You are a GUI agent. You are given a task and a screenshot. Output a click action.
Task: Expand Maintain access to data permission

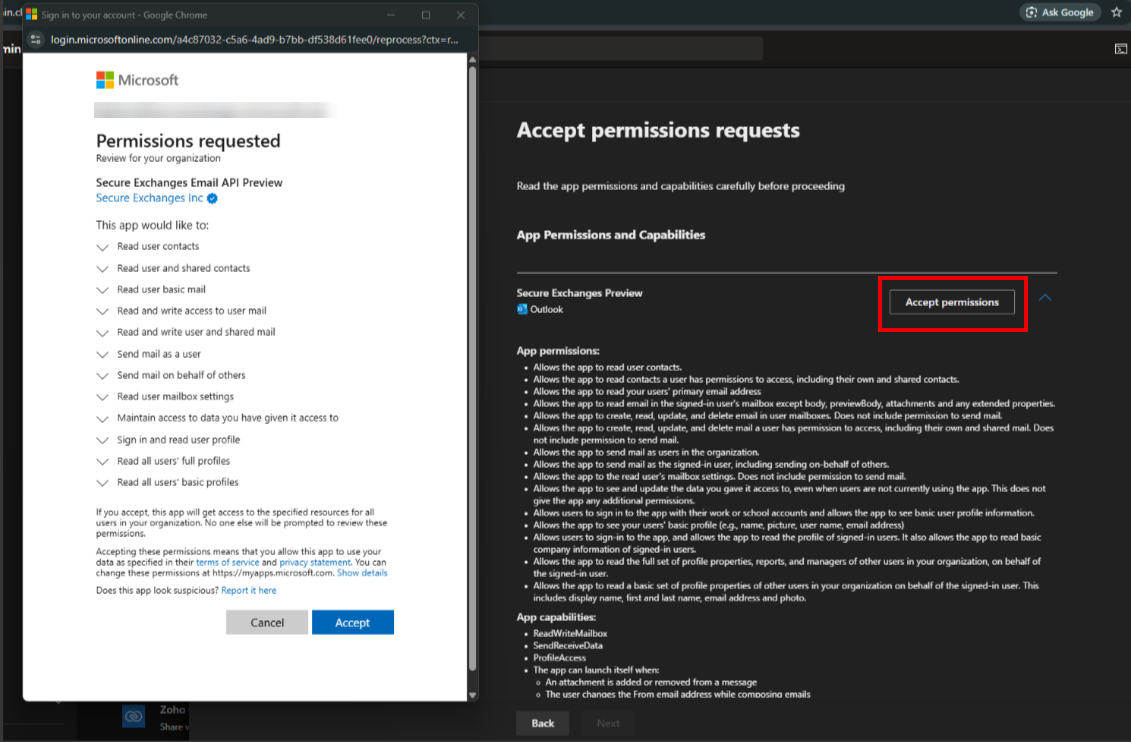click(102, 418)
